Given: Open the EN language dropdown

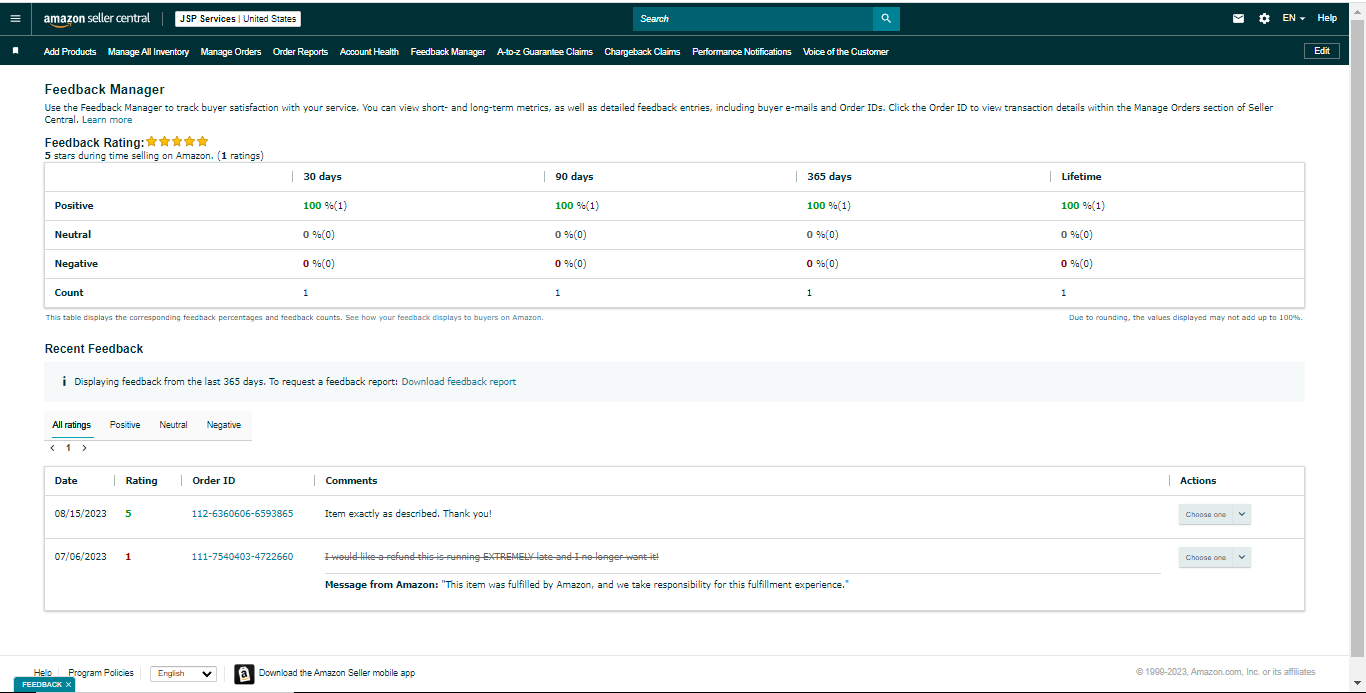Looking at the screenshot, I should (1294, 18).
